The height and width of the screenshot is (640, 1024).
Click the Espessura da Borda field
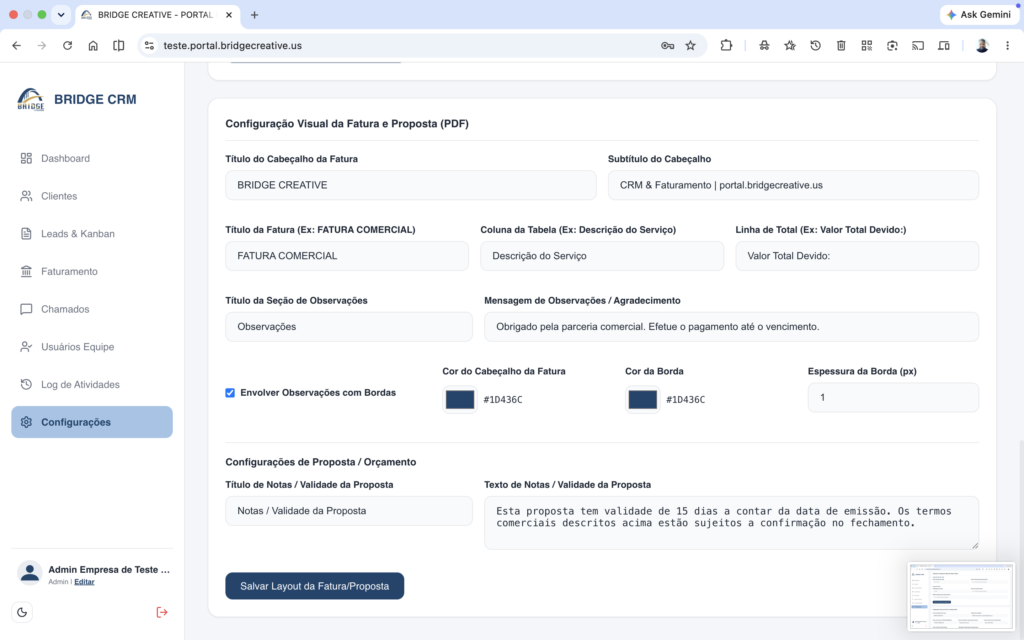click(893, 397)
